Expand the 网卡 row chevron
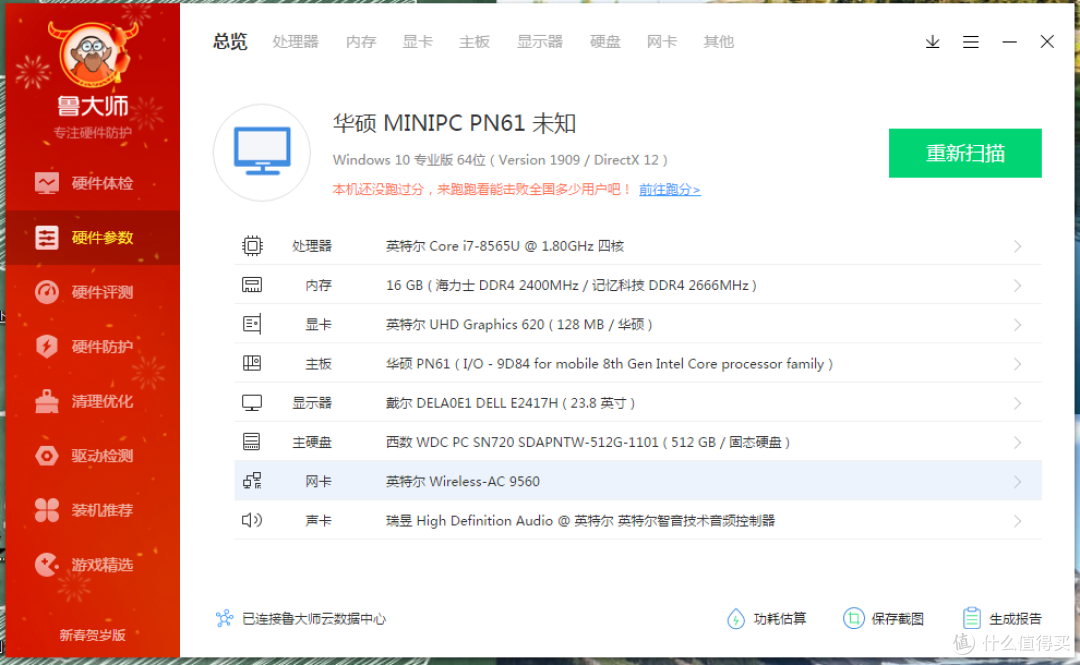Image resolution: width=1080 pixels, height=665 pixels. click(x=1017, y=482)
